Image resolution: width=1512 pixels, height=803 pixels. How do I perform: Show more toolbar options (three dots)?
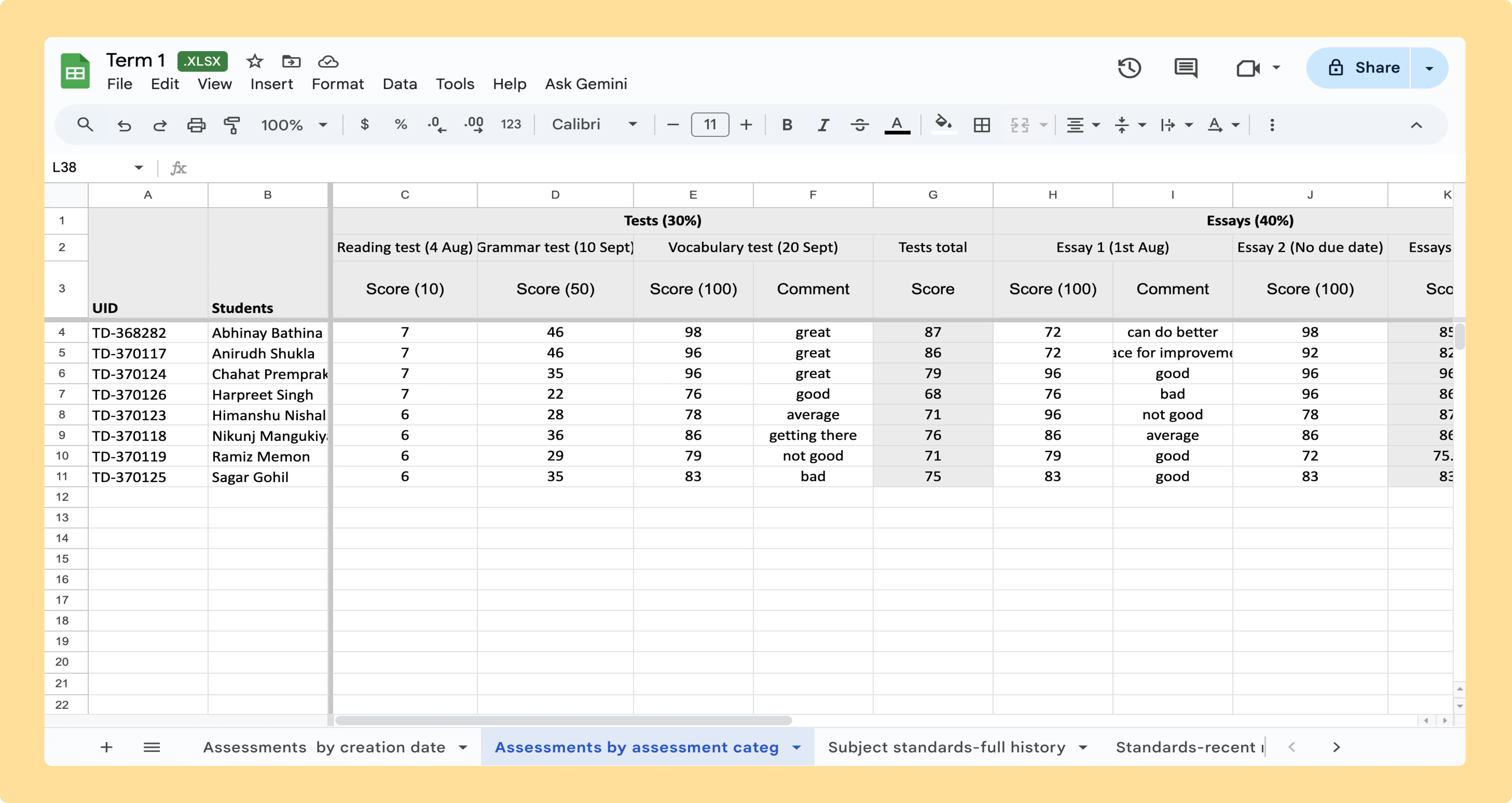(x=1272, y=125)
